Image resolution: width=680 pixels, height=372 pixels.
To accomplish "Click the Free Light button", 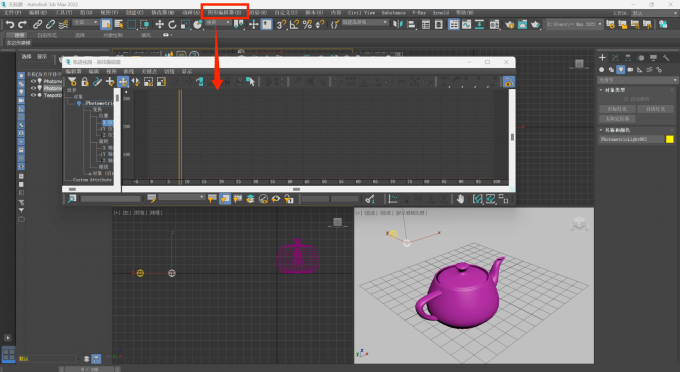I will point(655,109).
